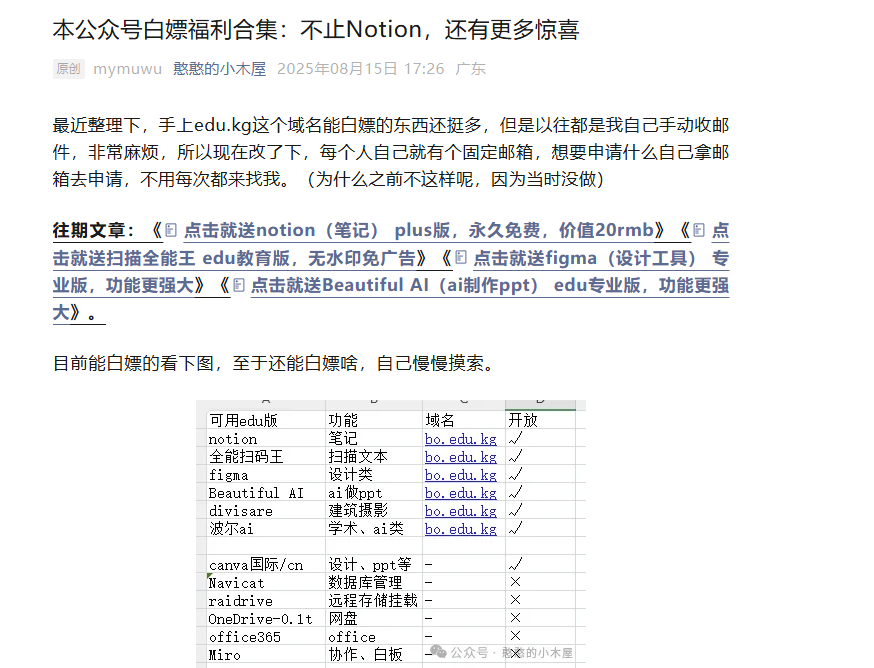Click bo.edu.kg link in 波尔ai row
Image resolution: width=874 pixels, height=668 pixels.
460,529
